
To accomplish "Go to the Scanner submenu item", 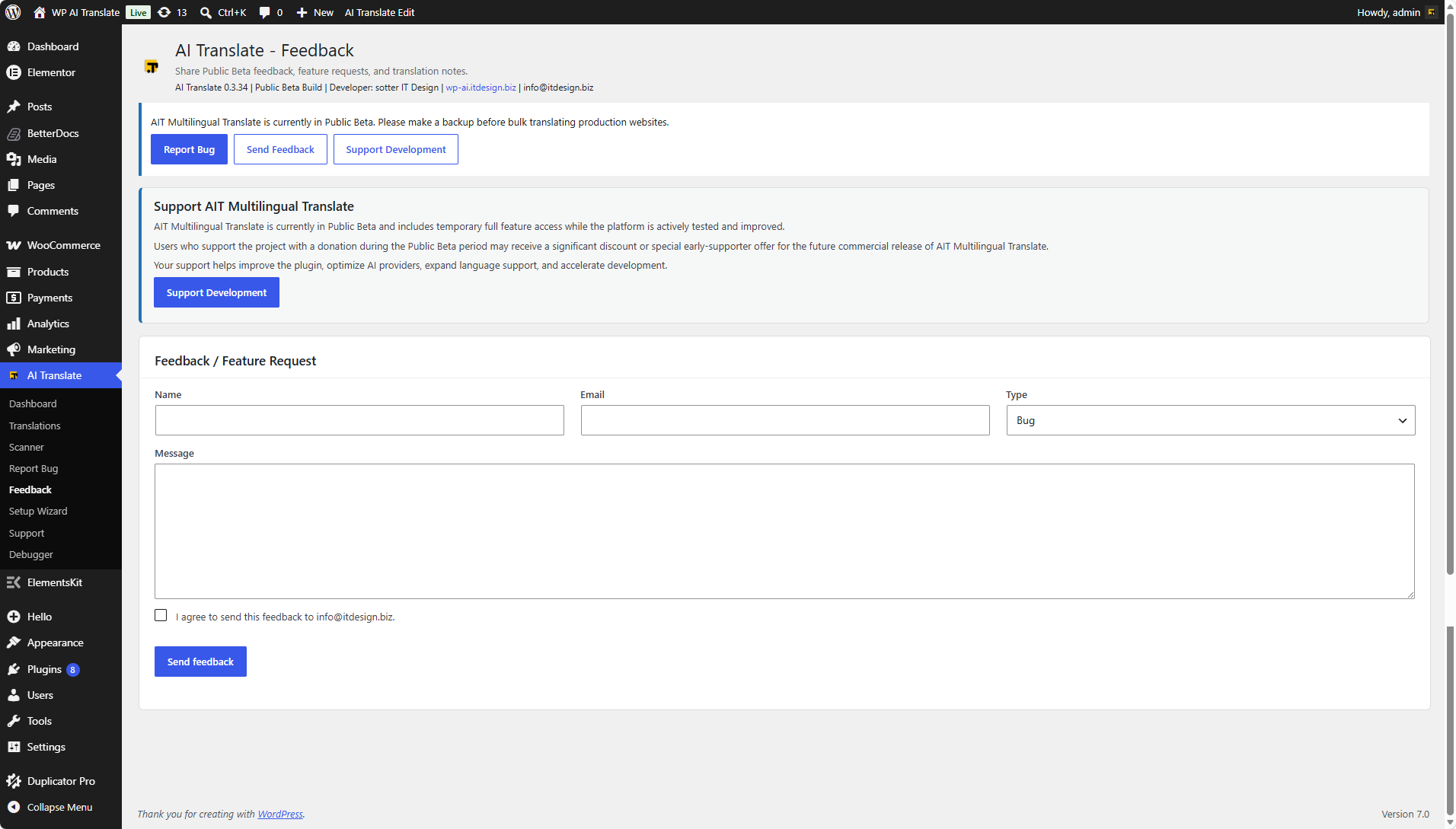I will (27, 447).
